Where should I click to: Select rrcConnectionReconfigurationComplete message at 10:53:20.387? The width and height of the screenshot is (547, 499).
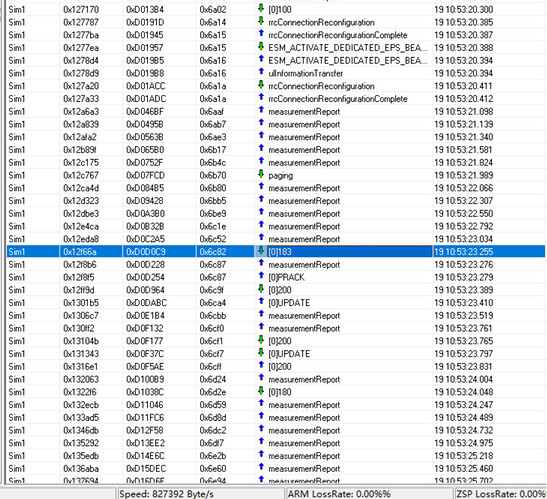(x=338, y=35)
